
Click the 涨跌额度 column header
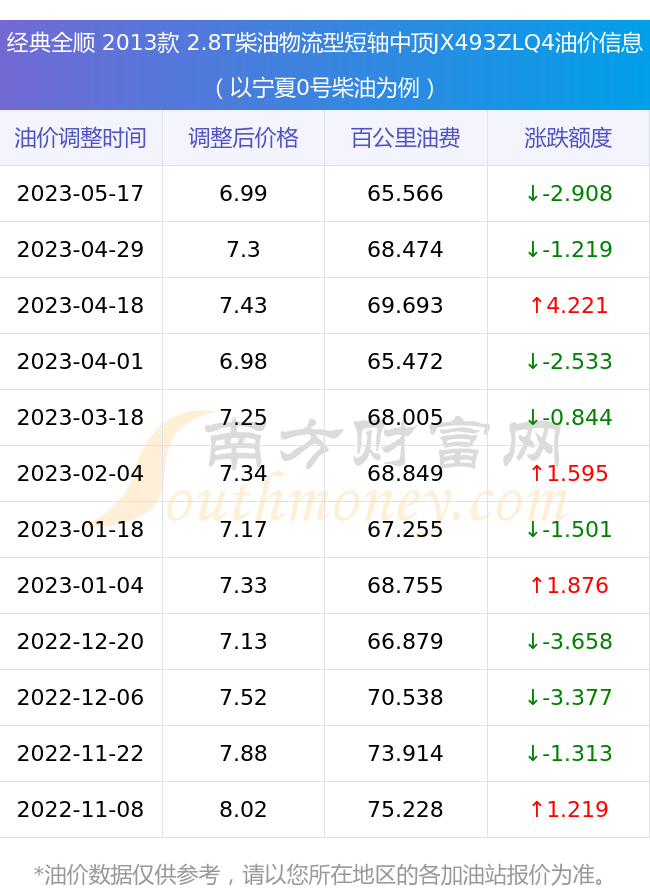(x=568, y=138)
